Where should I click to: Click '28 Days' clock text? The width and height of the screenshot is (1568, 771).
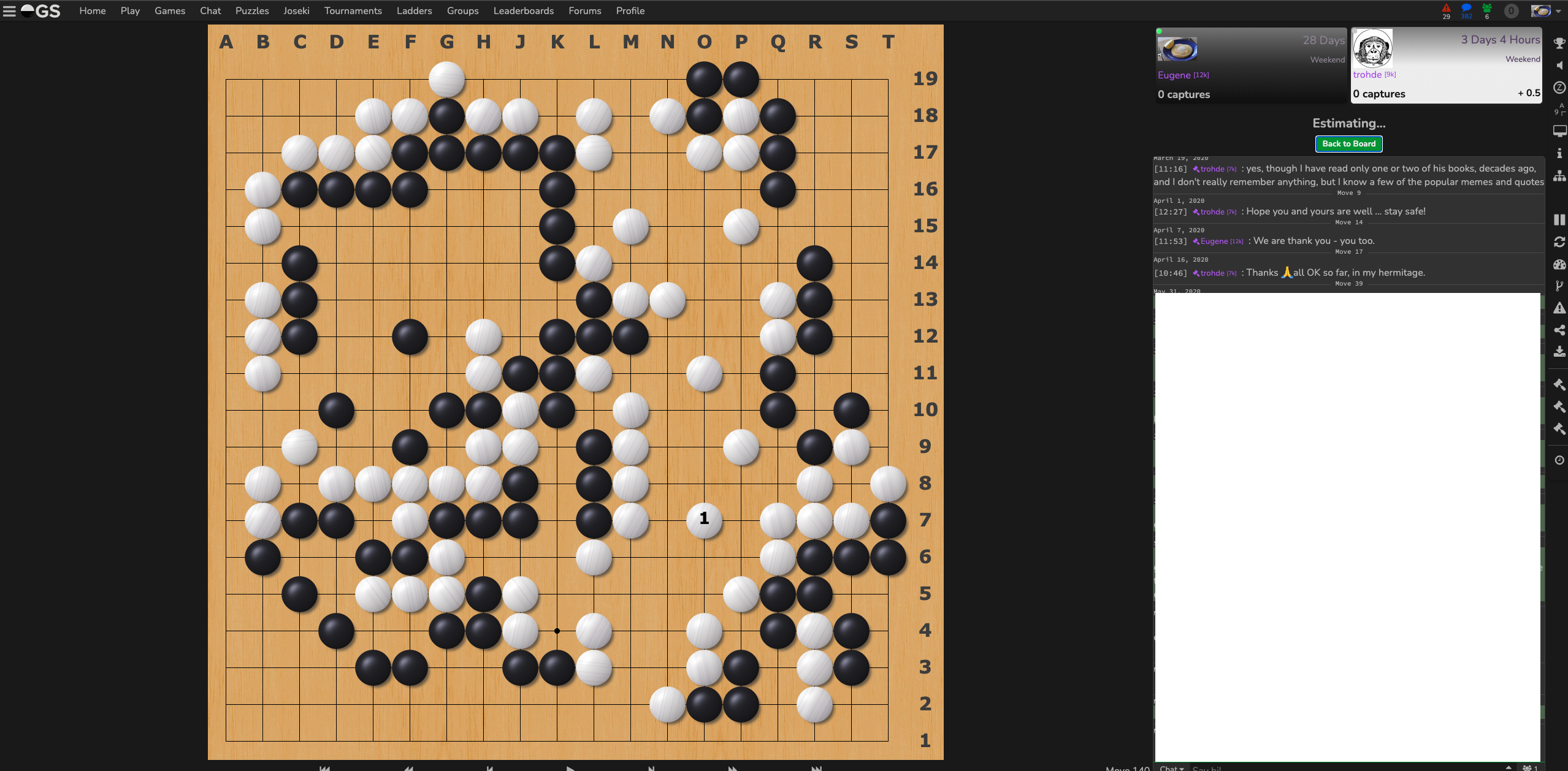pyautogui.click(x=1323, y=40)
